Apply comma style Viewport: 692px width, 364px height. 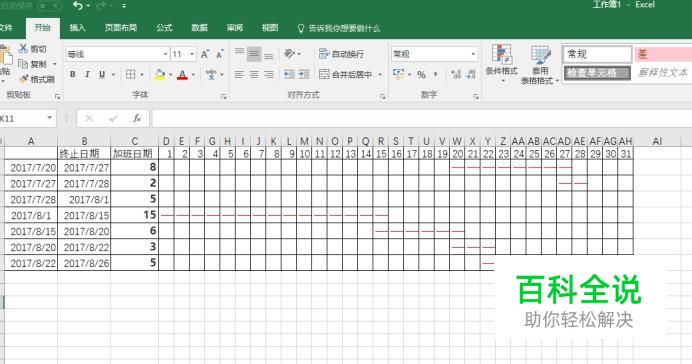436,75
